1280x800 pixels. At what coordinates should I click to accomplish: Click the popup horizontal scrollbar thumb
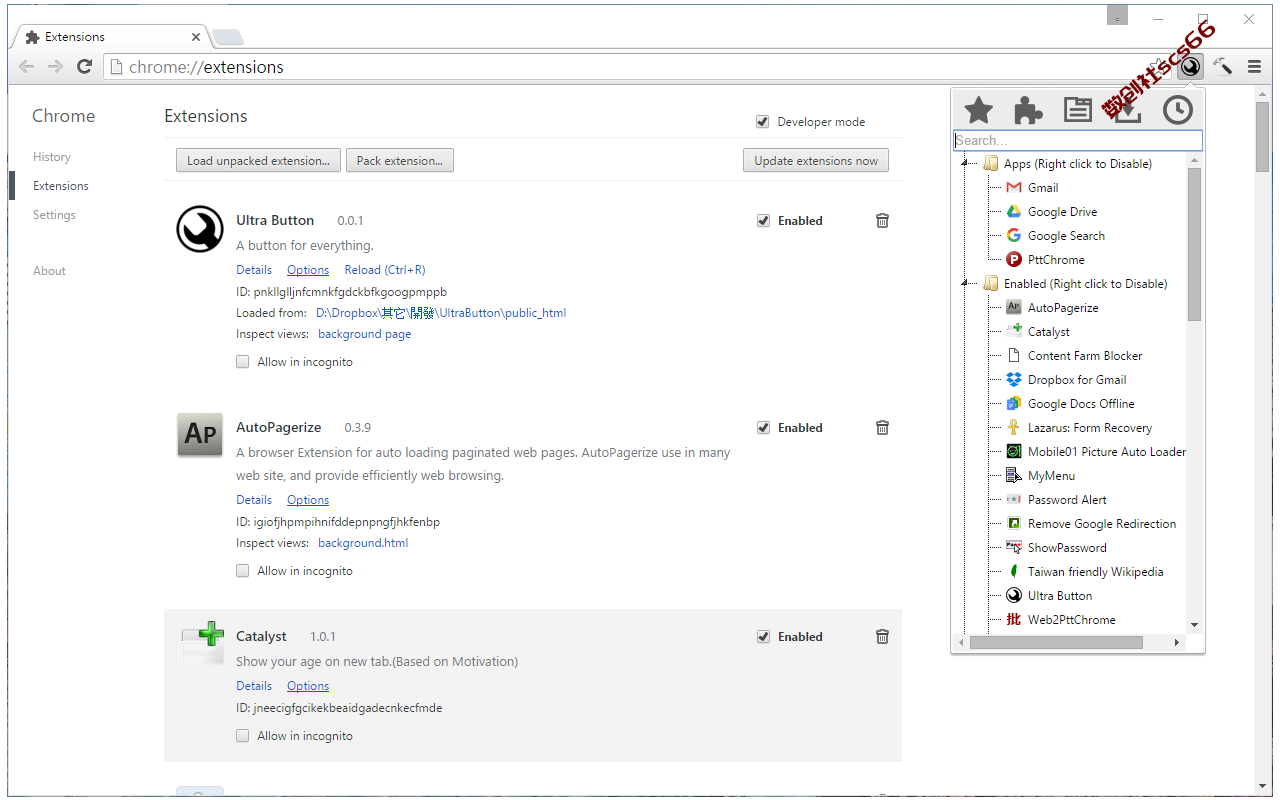pos(1056,643)
